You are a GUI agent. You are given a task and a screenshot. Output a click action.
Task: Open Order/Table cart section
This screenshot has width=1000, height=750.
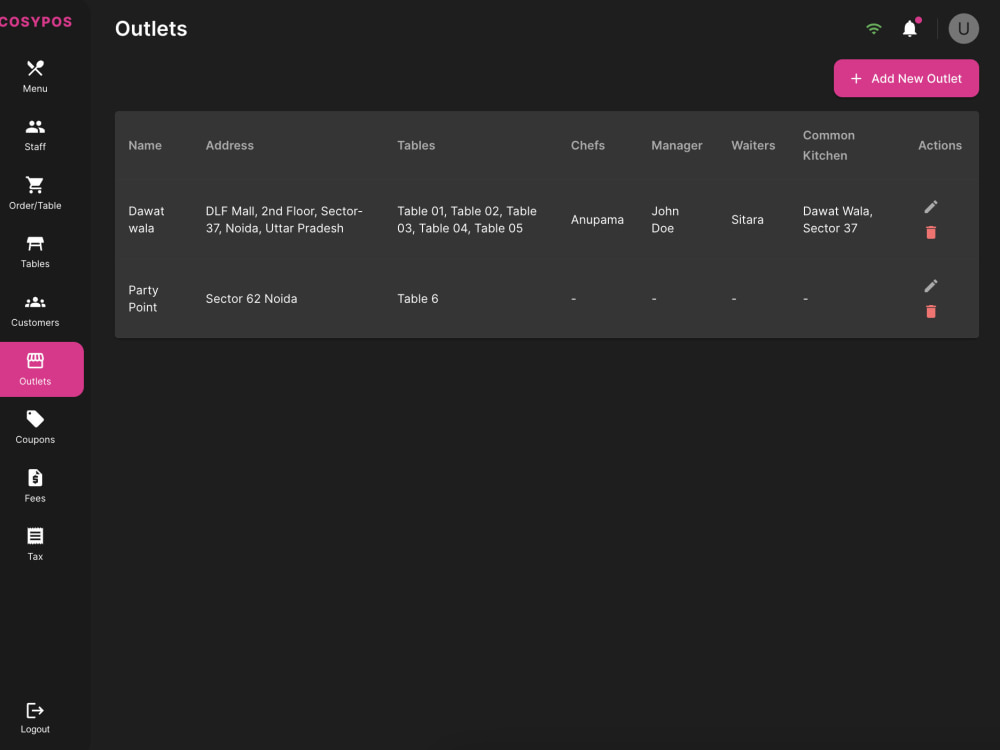click(x=35, y=194)
